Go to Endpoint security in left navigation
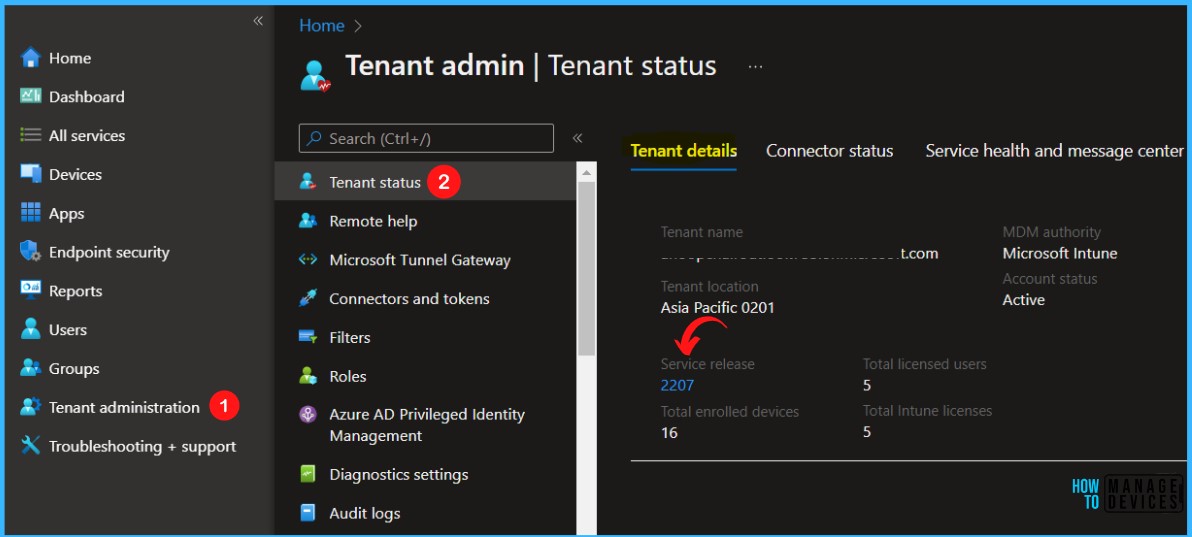Screen dimensions: 1192x537 109,252
